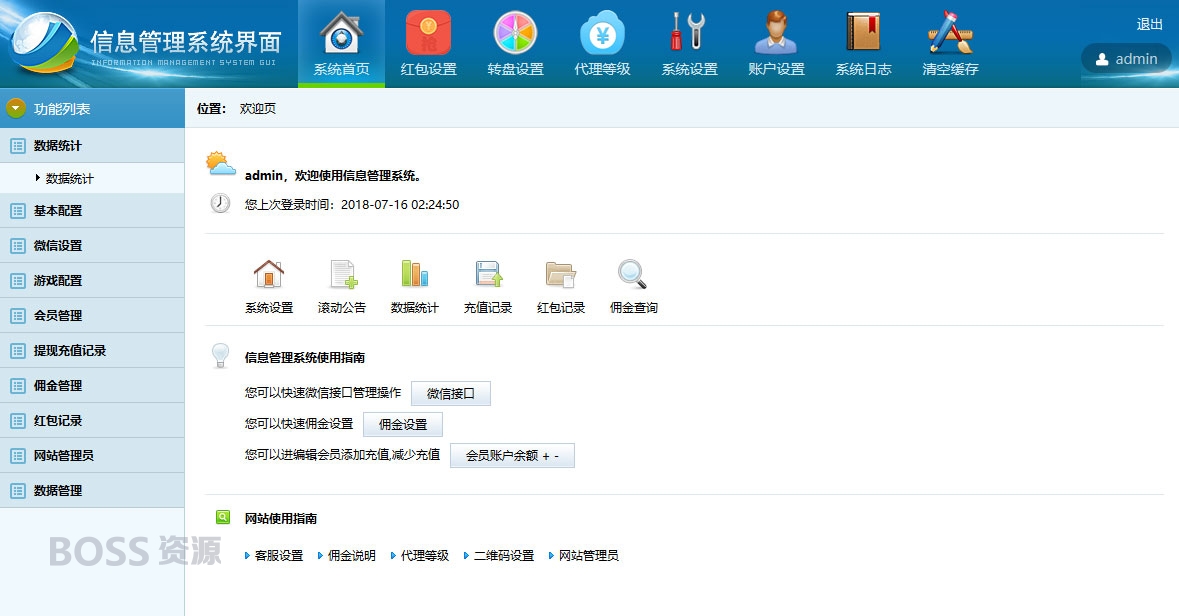Click the 数据统计 bar chart shortcut icon

point(414,274)
